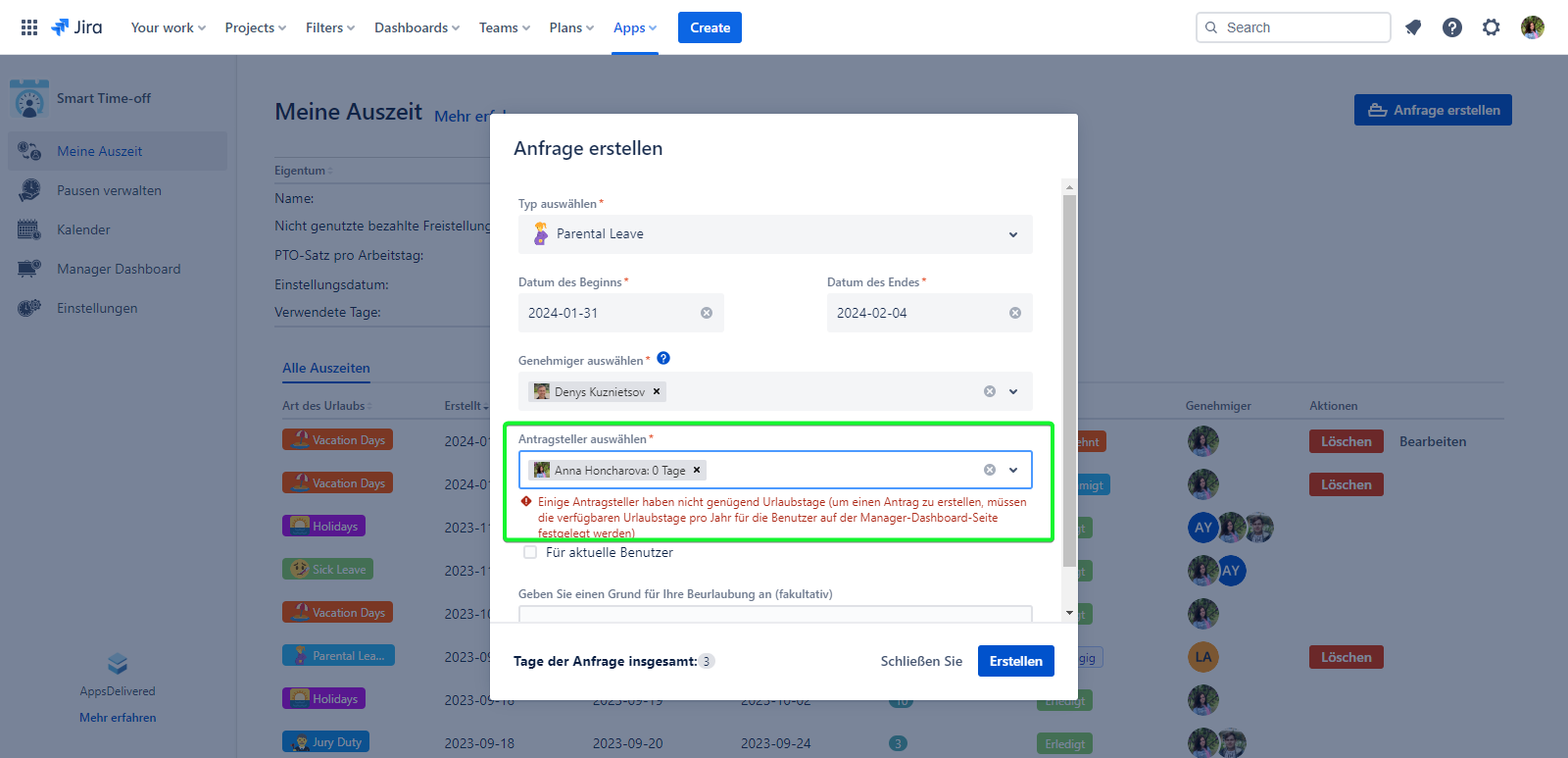The width and height of the screenshot is (1568, 758).
Task: Open the notifications icon in top bar
Action: click(1413, 27)
